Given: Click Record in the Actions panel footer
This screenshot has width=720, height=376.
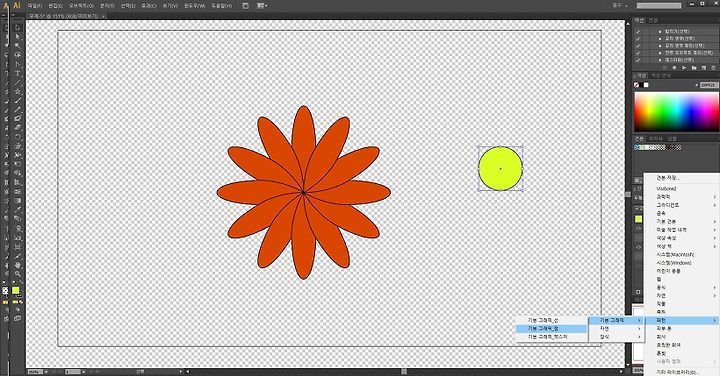Looking at the screenshot, I should click(x=675, y=67).
